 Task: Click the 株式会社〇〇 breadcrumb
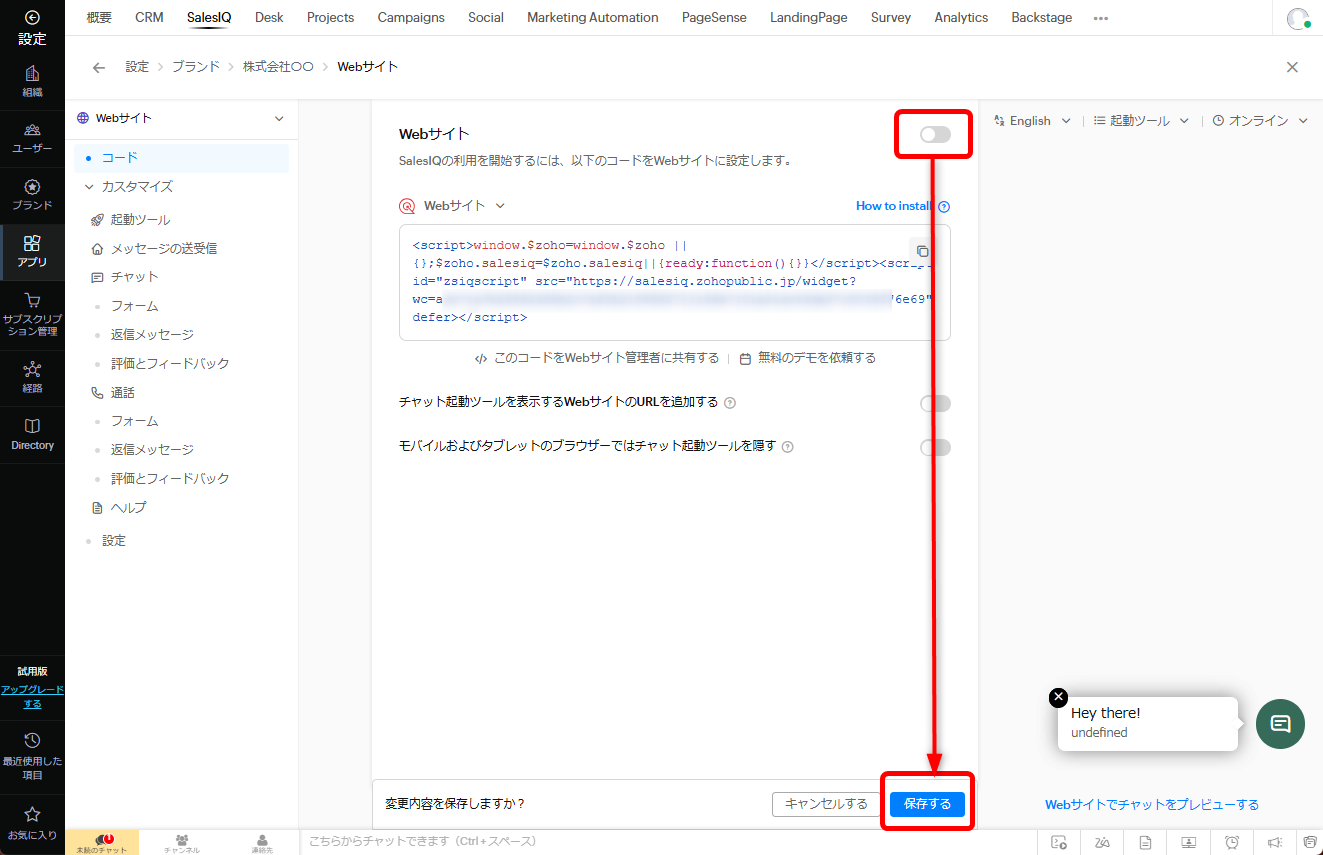coord(279,67)
